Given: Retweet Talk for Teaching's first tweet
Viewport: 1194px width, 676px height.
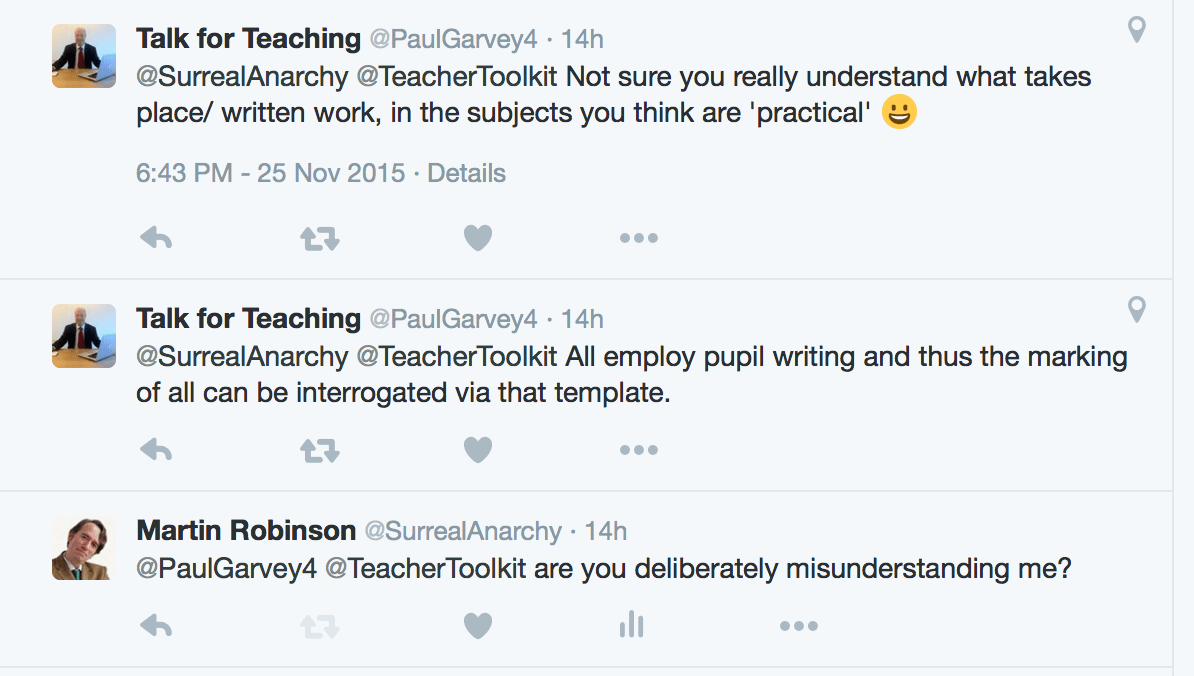Looking at the screenshot, I should click(318, 237).
